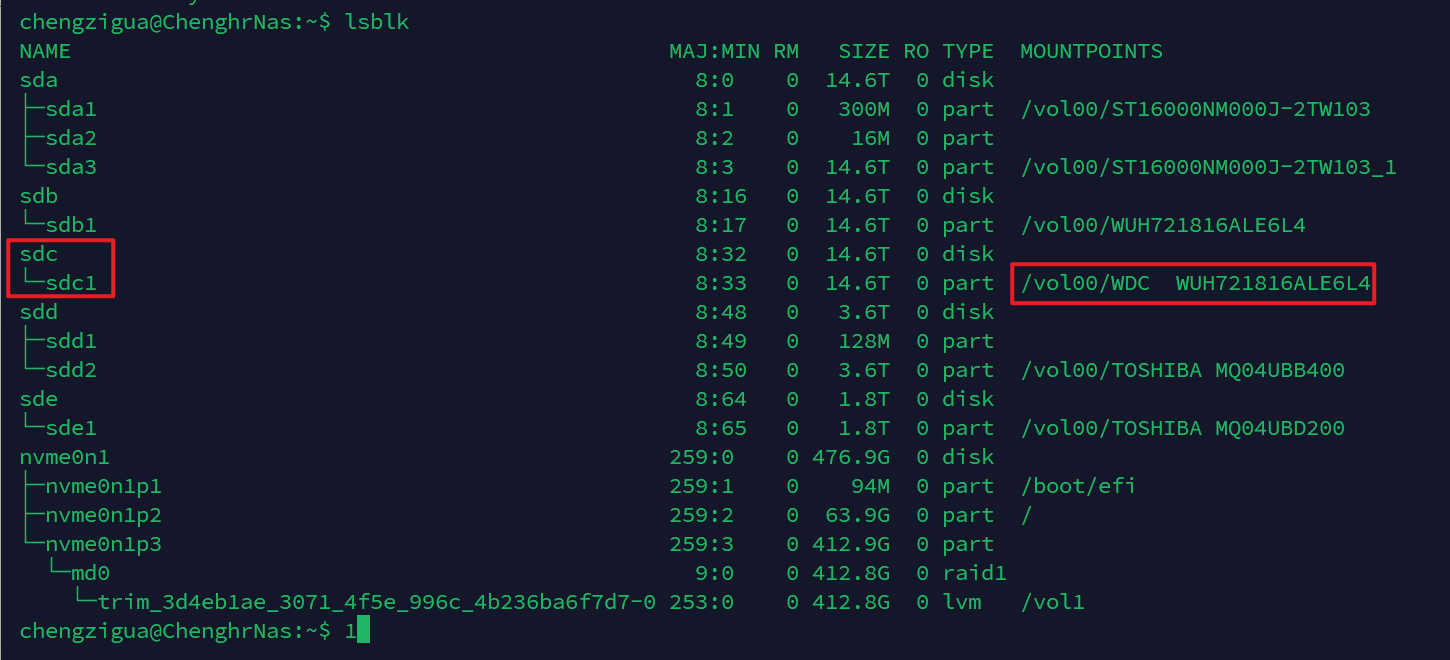Click the MOUNTPOINTS column header
This screenshot has height=660, width=1450.
(1091, 51)
